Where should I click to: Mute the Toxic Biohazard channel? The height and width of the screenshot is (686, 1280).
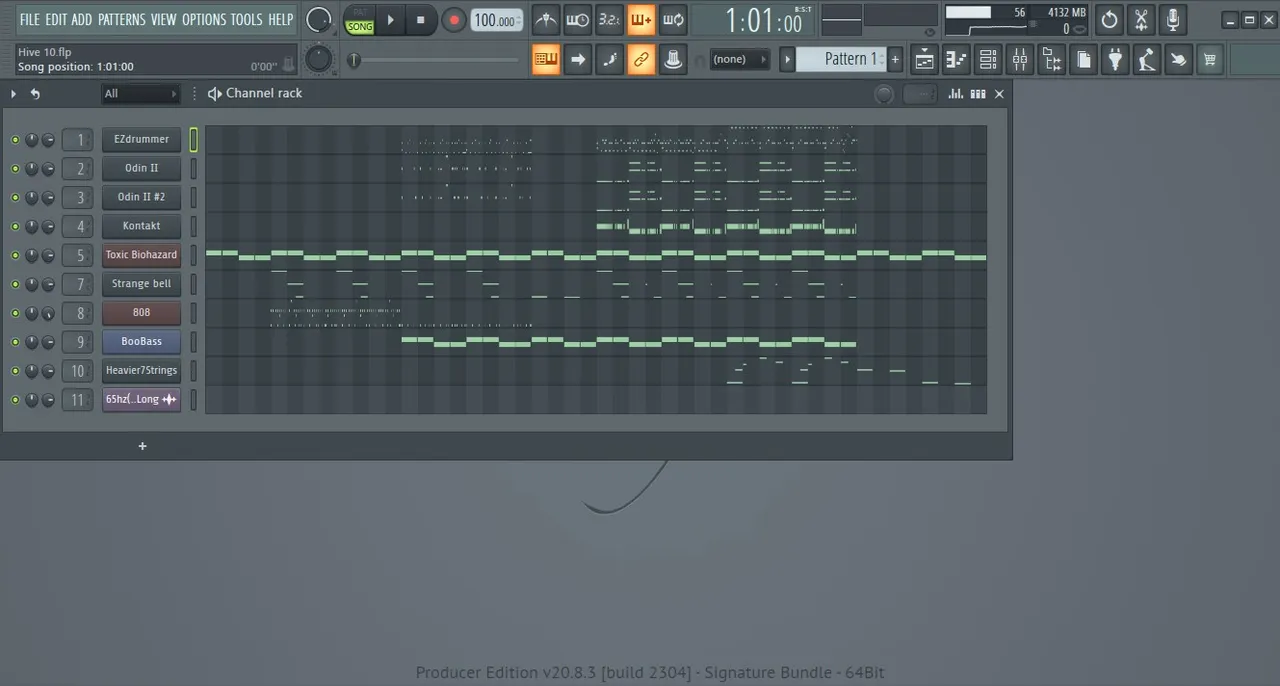pyautogui.click(x=15, y=256)
